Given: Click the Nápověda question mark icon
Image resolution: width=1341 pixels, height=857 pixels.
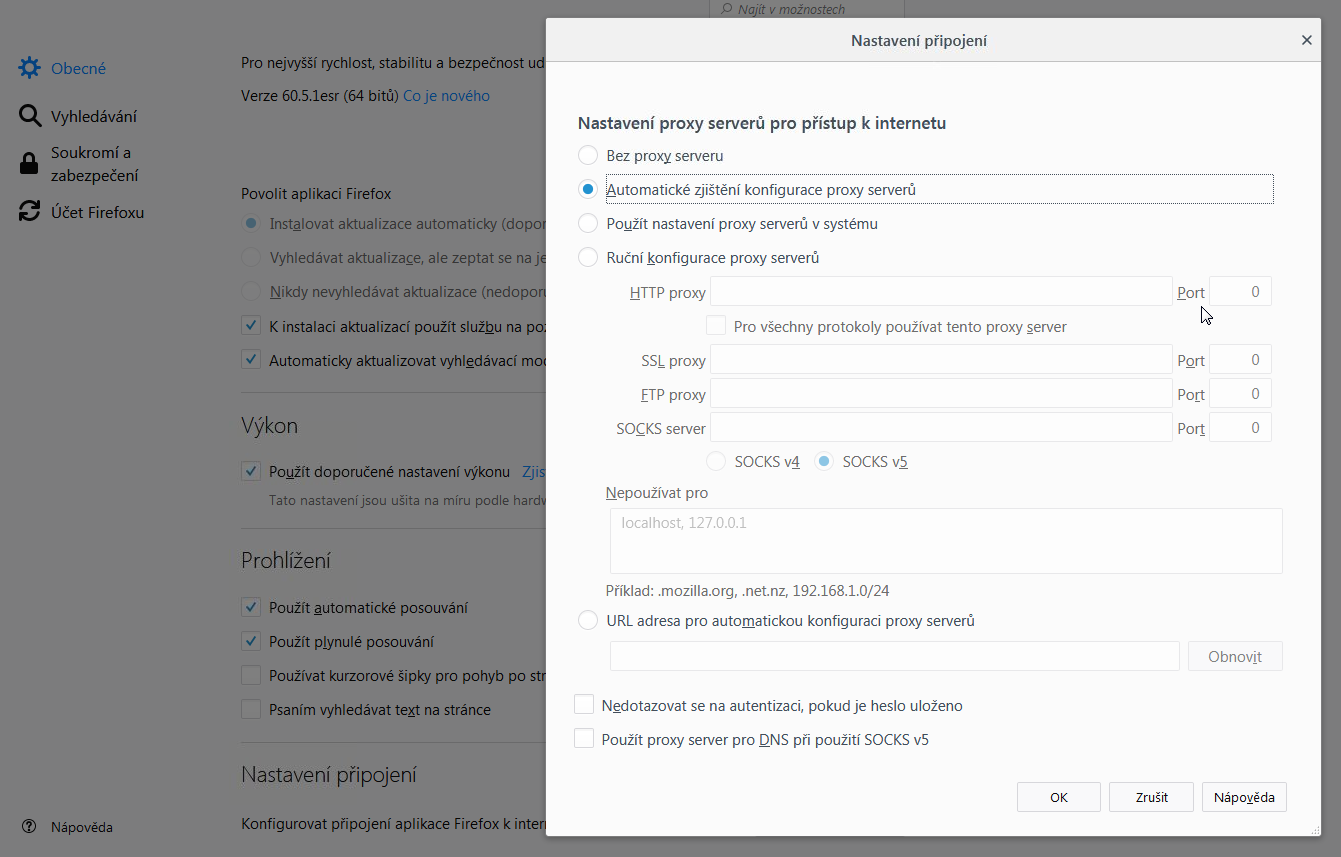Looking at the screenshot, I should 30,827.
